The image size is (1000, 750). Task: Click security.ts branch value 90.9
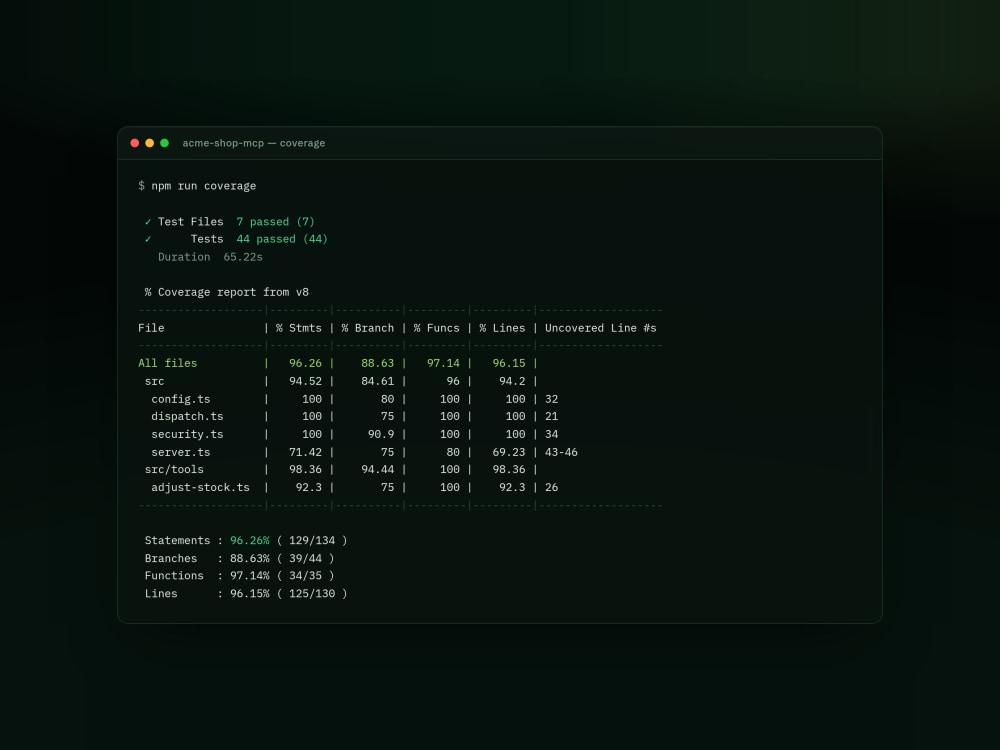point(381,434)
